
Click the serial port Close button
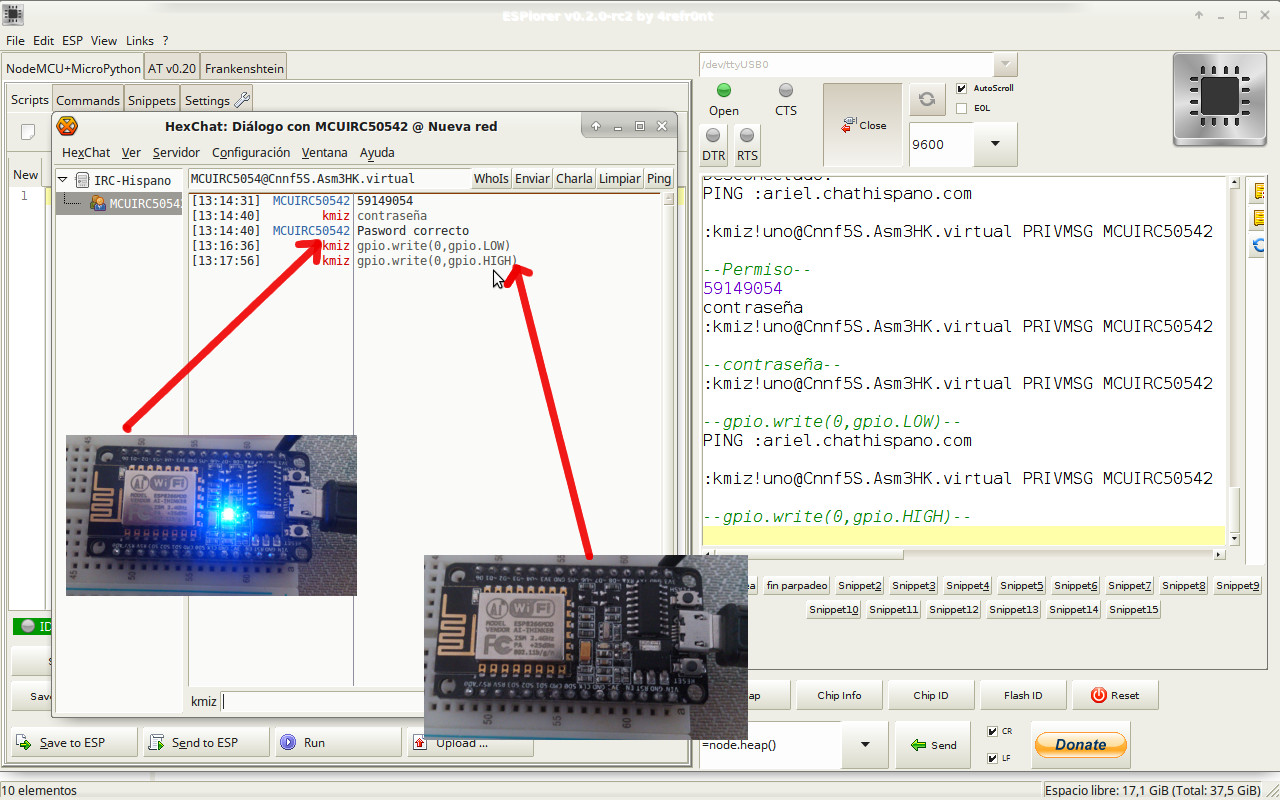click(x=862, y=125)
